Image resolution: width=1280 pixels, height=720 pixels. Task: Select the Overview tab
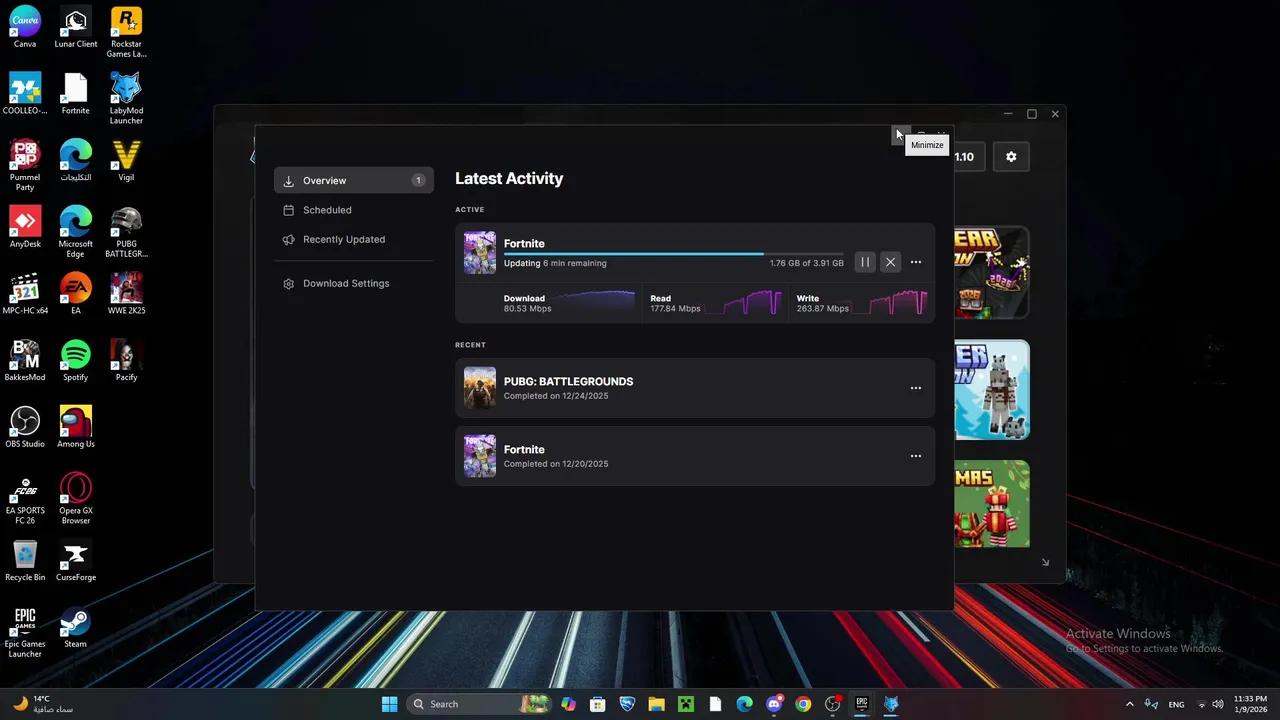(x=354, y=180)
